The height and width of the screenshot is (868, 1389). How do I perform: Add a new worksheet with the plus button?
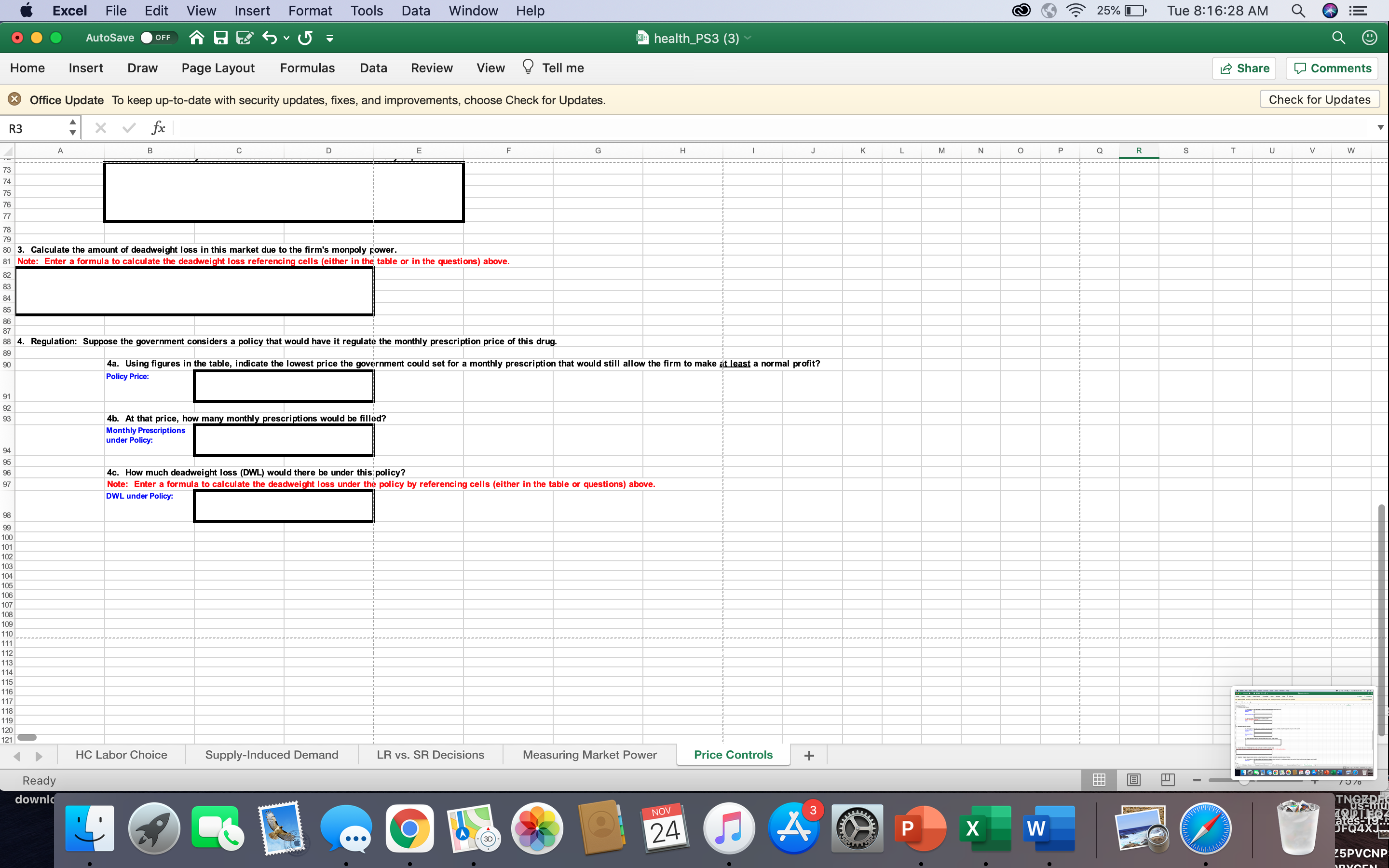[x=808, y=755]
